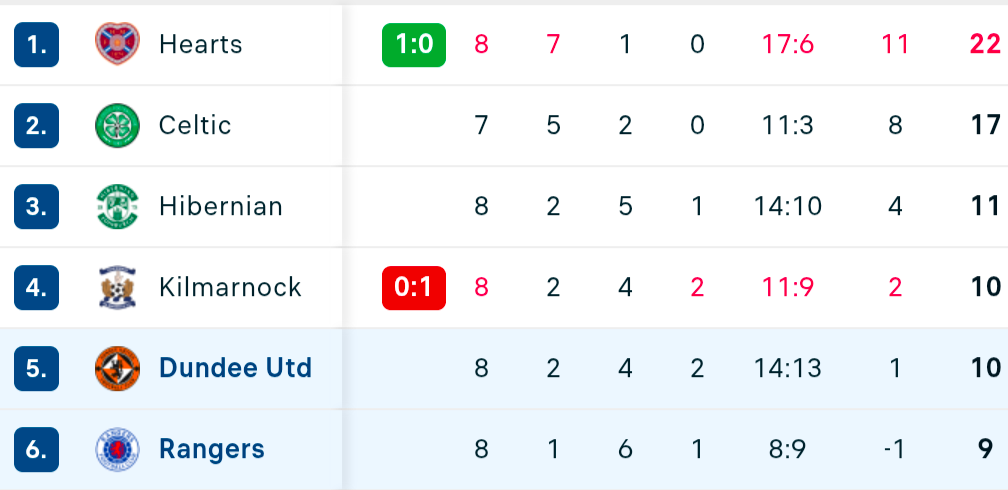Click the rank 4 position badge
This screenshot has width=1008, height=490.
[x=37, y=287]
